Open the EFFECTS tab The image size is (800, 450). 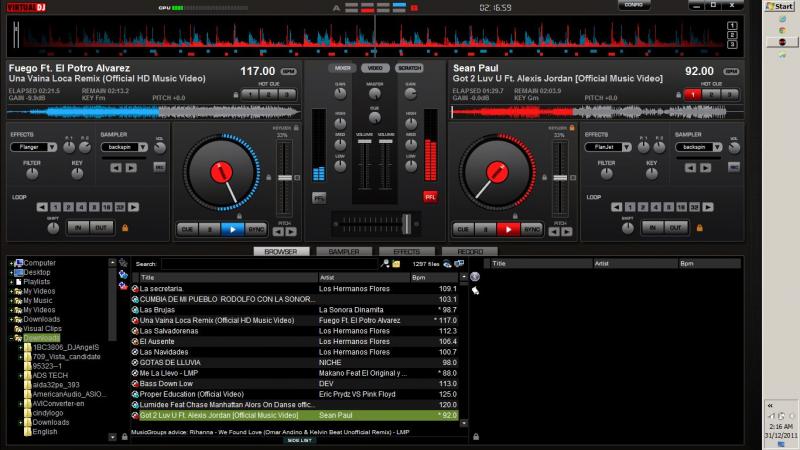coord(405,252)
